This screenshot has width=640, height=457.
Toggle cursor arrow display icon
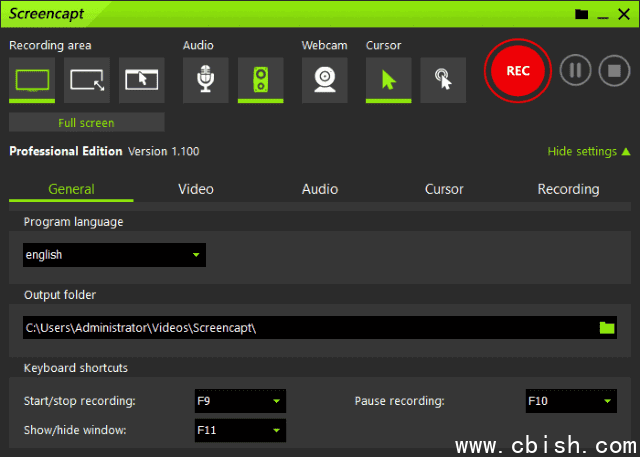[388, 80]
